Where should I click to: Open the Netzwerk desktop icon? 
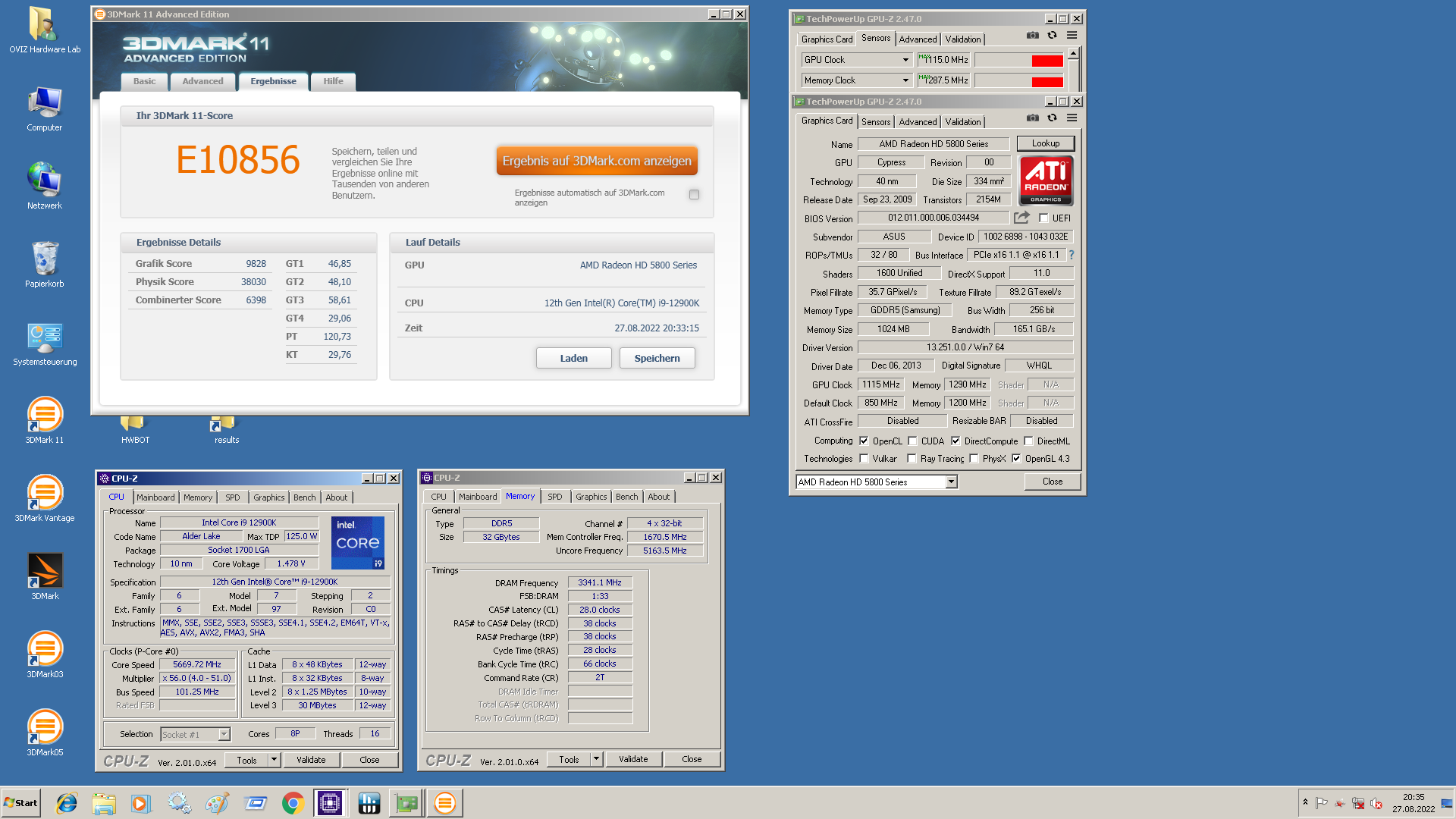45,187
